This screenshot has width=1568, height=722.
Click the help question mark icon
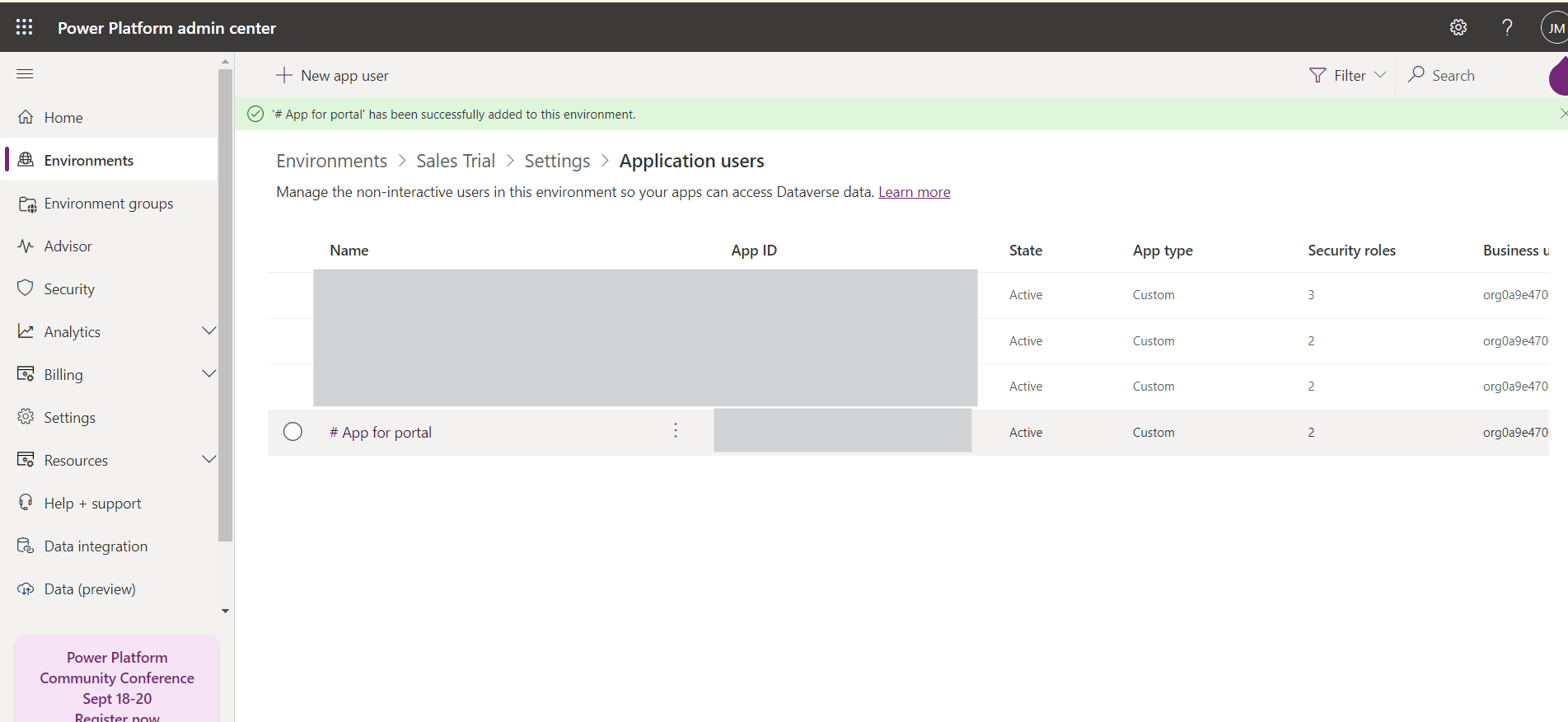pos(1507,27)
